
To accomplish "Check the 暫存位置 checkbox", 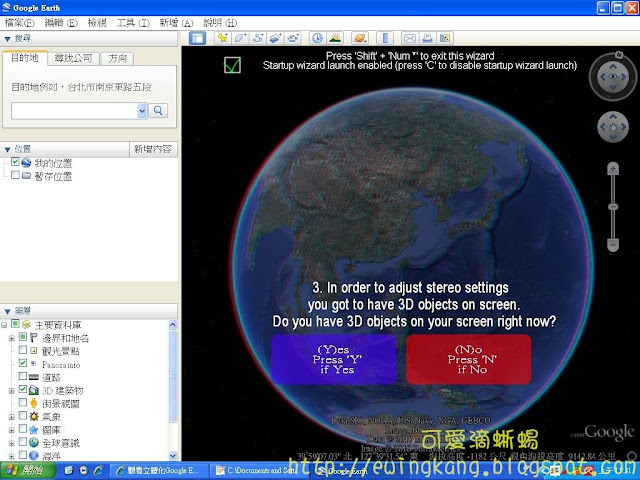I will (16, 175).
